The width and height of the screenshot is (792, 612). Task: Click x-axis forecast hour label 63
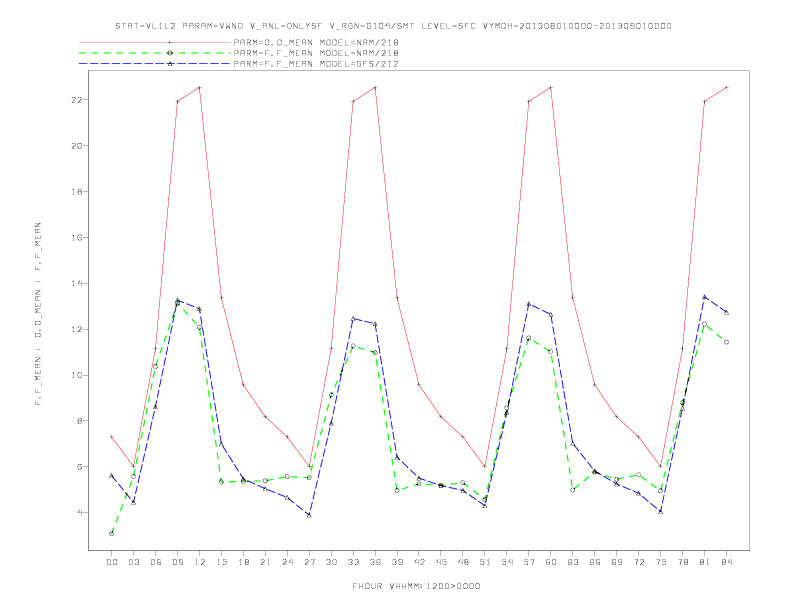click(573, 562)
